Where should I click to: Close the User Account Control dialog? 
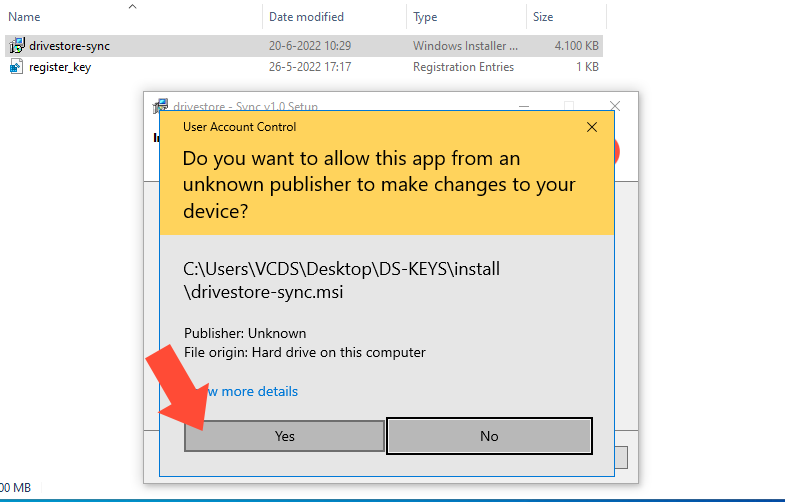pos(592,127)
